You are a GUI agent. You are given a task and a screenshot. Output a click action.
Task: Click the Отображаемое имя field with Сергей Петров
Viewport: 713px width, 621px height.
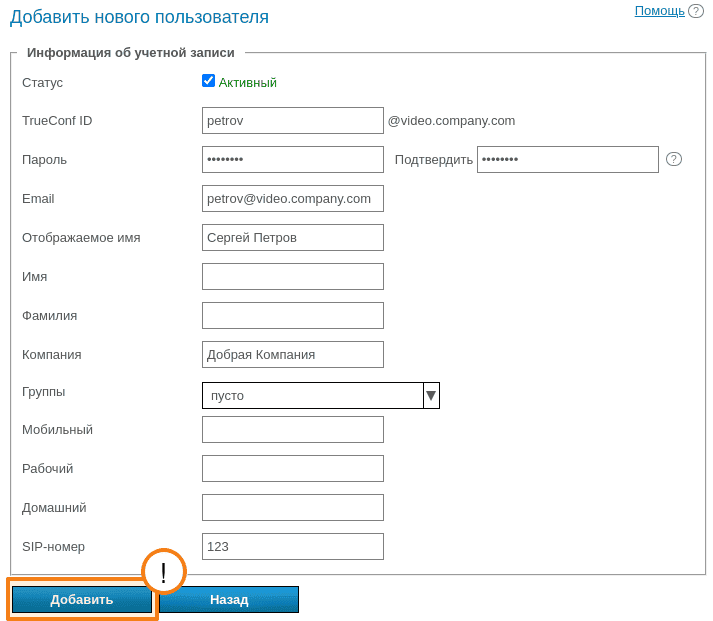293,238
